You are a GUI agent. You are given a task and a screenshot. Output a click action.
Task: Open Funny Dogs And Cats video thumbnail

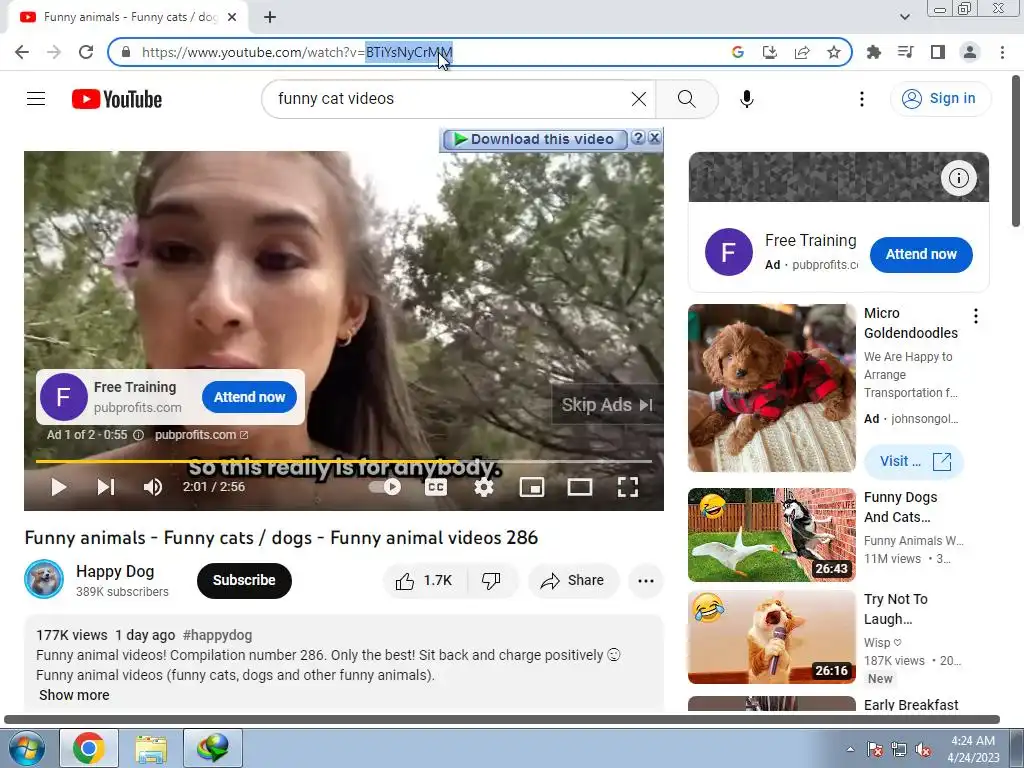click(772, 535)
